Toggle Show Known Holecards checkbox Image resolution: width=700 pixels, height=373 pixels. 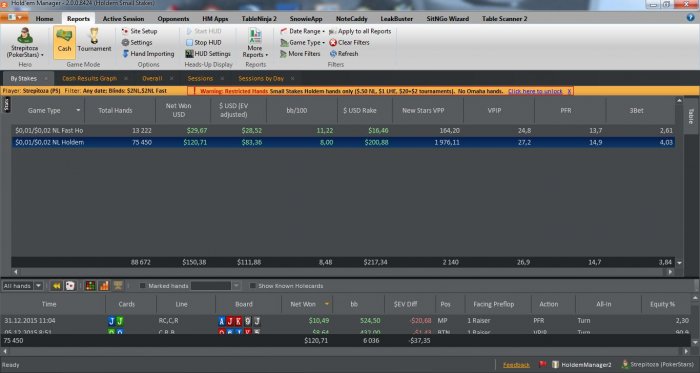pos(252,286)
